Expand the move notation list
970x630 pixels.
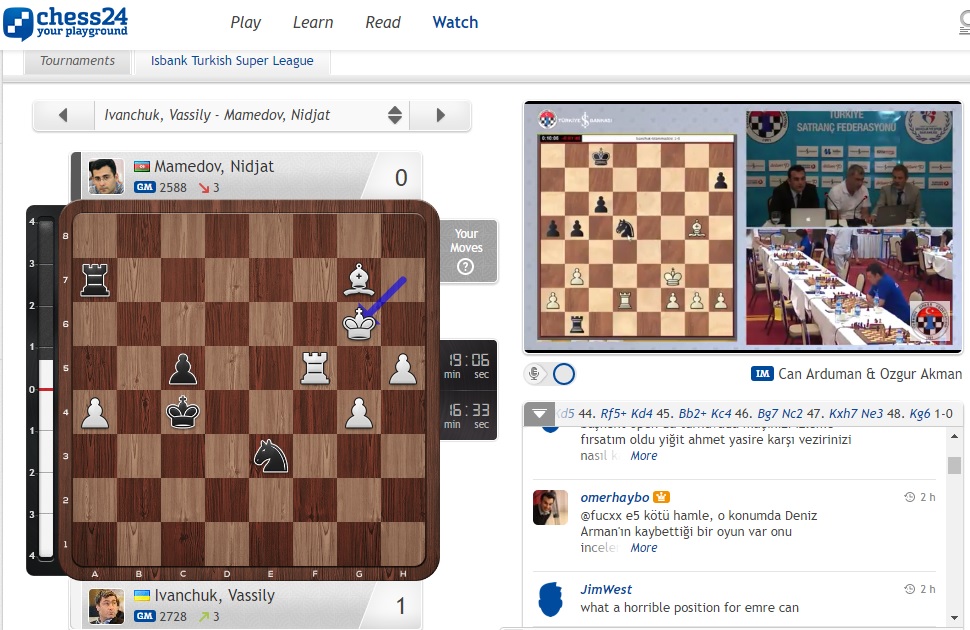(x=539, y=413)
